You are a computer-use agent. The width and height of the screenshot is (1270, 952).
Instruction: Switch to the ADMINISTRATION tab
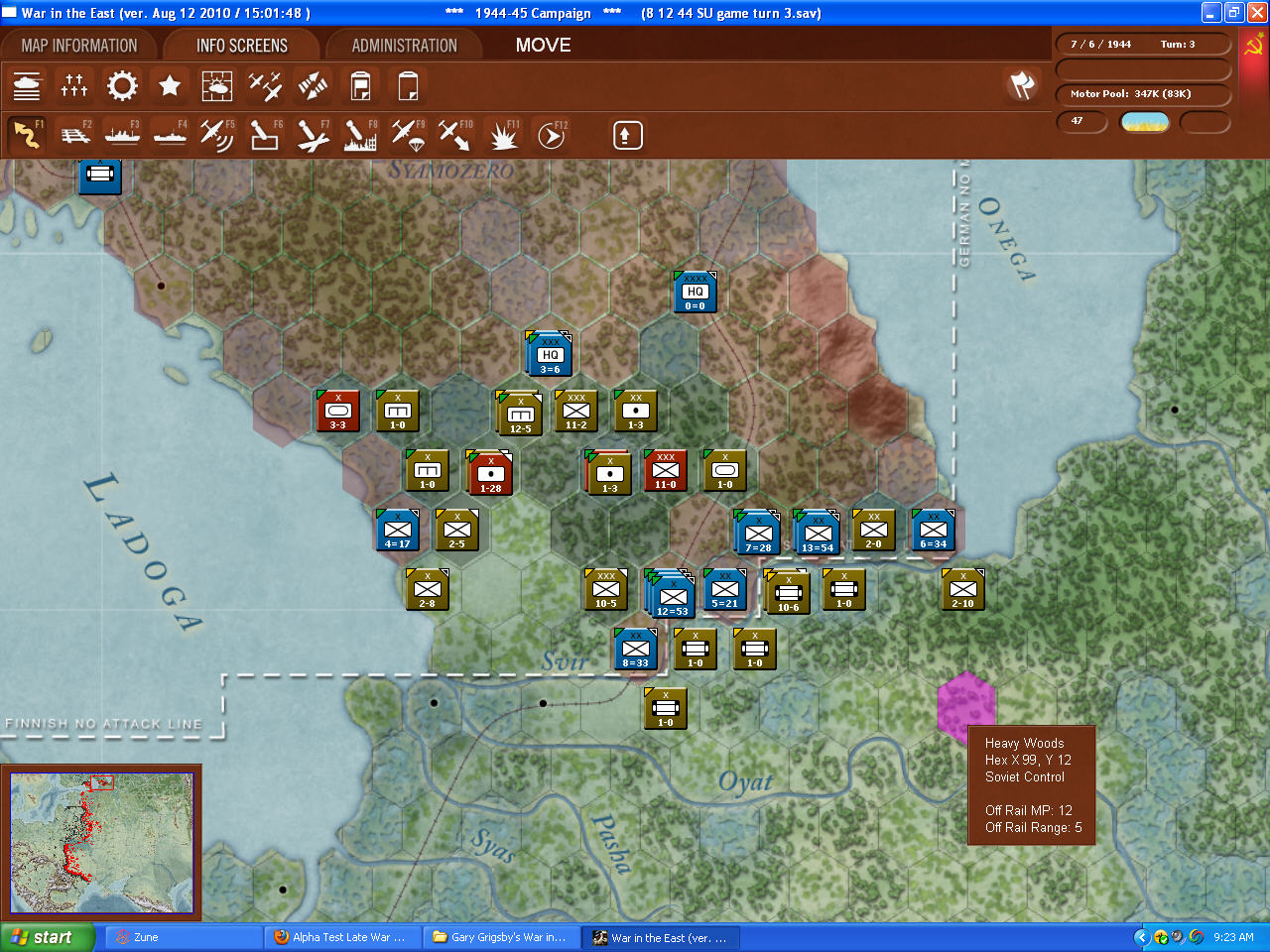[405, 46]
